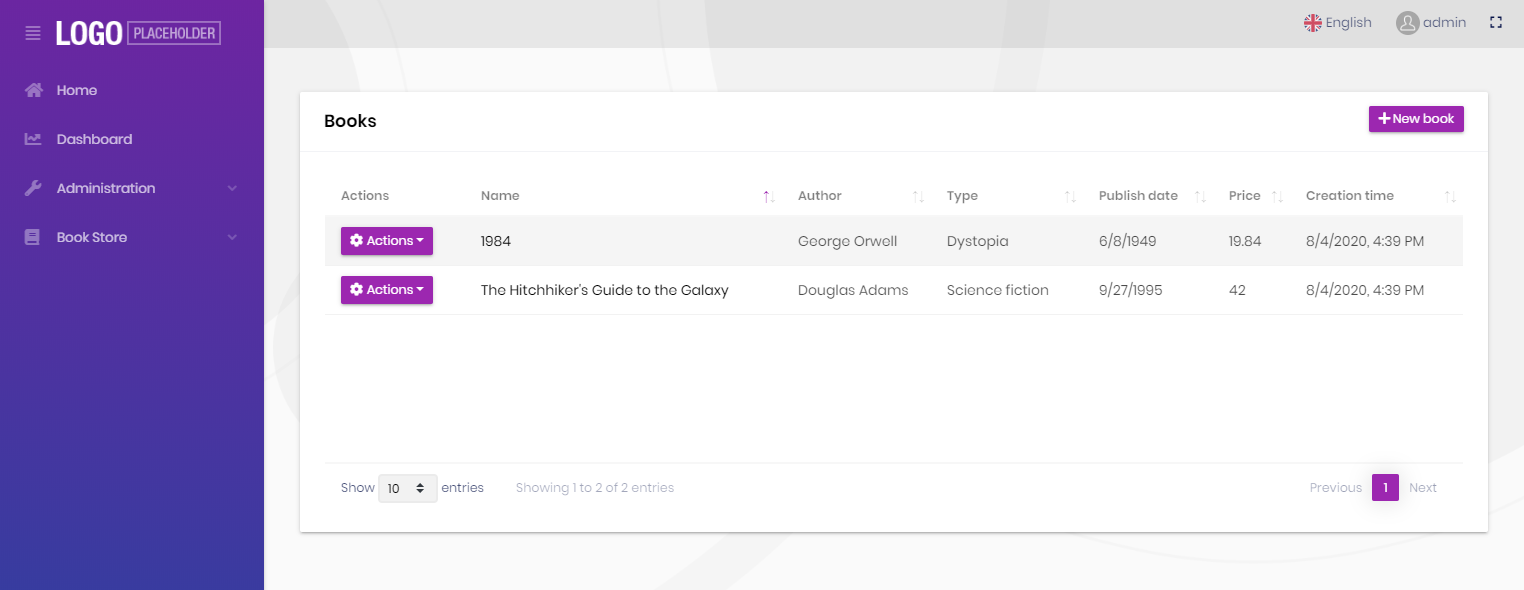Open the English language dropdown

pos(1337,22)
